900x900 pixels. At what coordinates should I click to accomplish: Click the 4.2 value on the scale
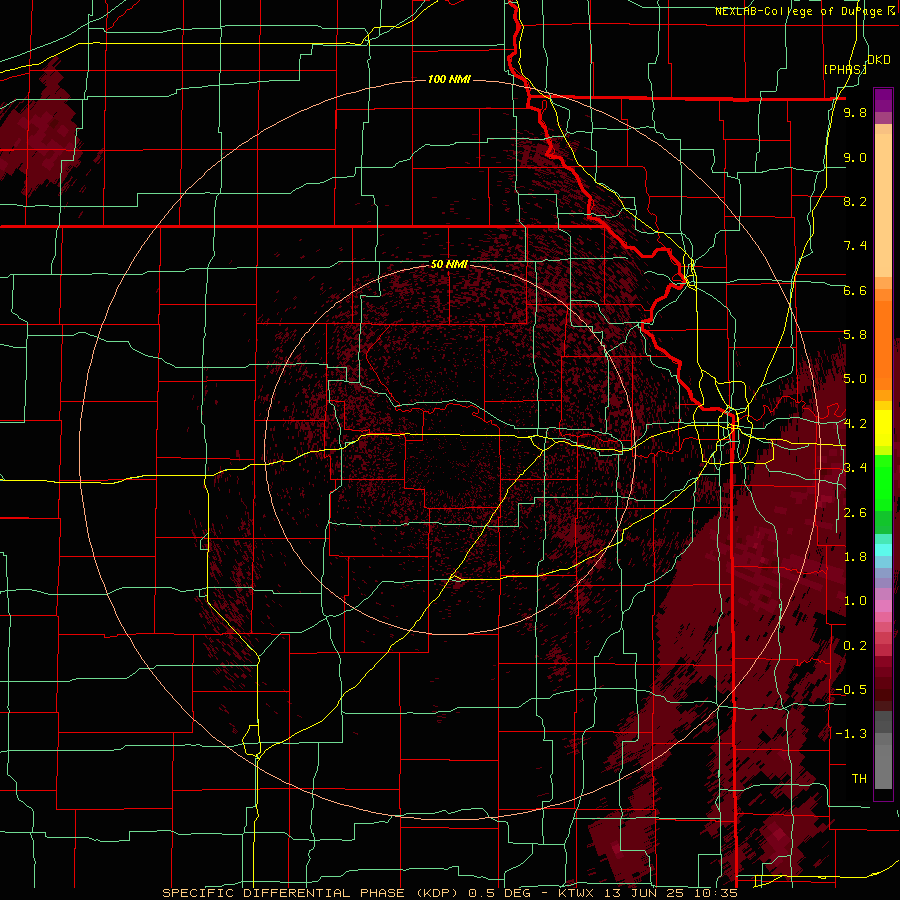tap(855, 424)
